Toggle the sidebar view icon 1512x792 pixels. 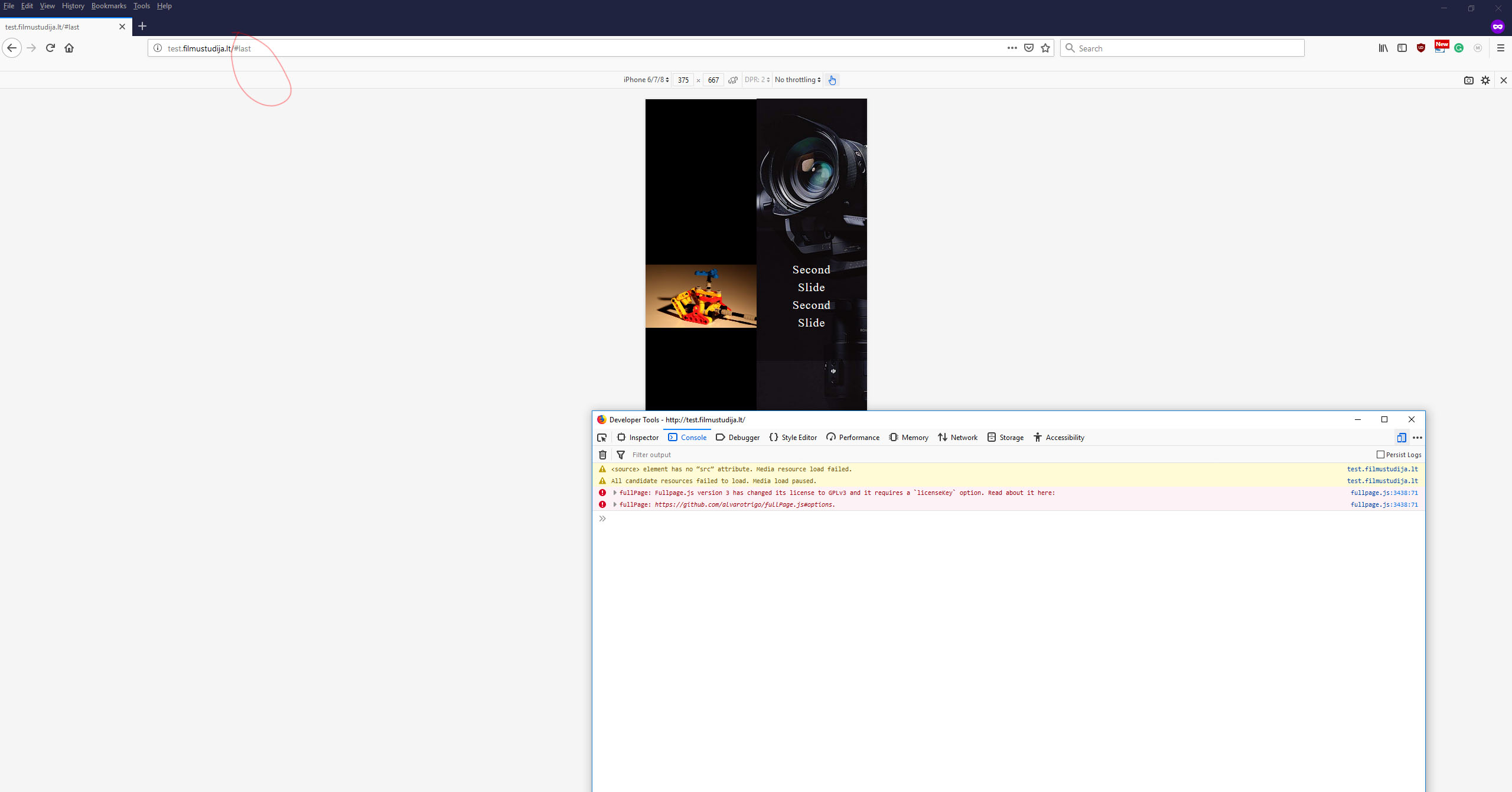(x=1402, y=48)
